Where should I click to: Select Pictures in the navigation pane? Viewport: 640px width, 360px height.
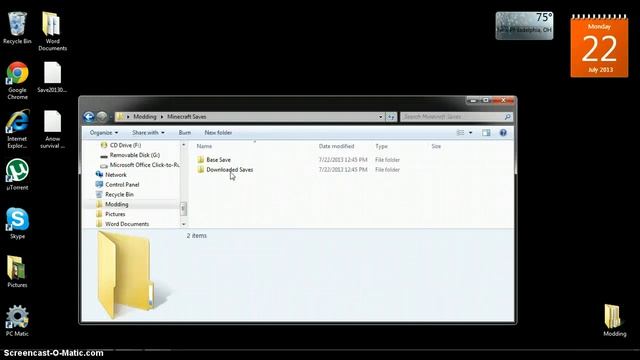pyautogui.click(x=111, y=214)
